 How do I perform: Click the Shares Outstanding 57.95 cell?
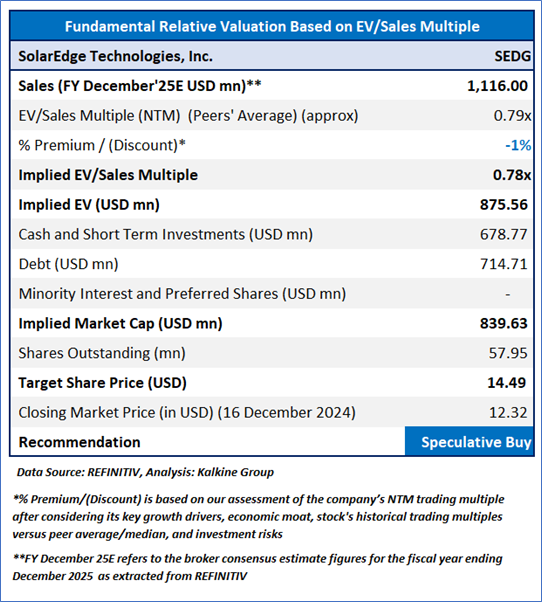coord(508,353)
